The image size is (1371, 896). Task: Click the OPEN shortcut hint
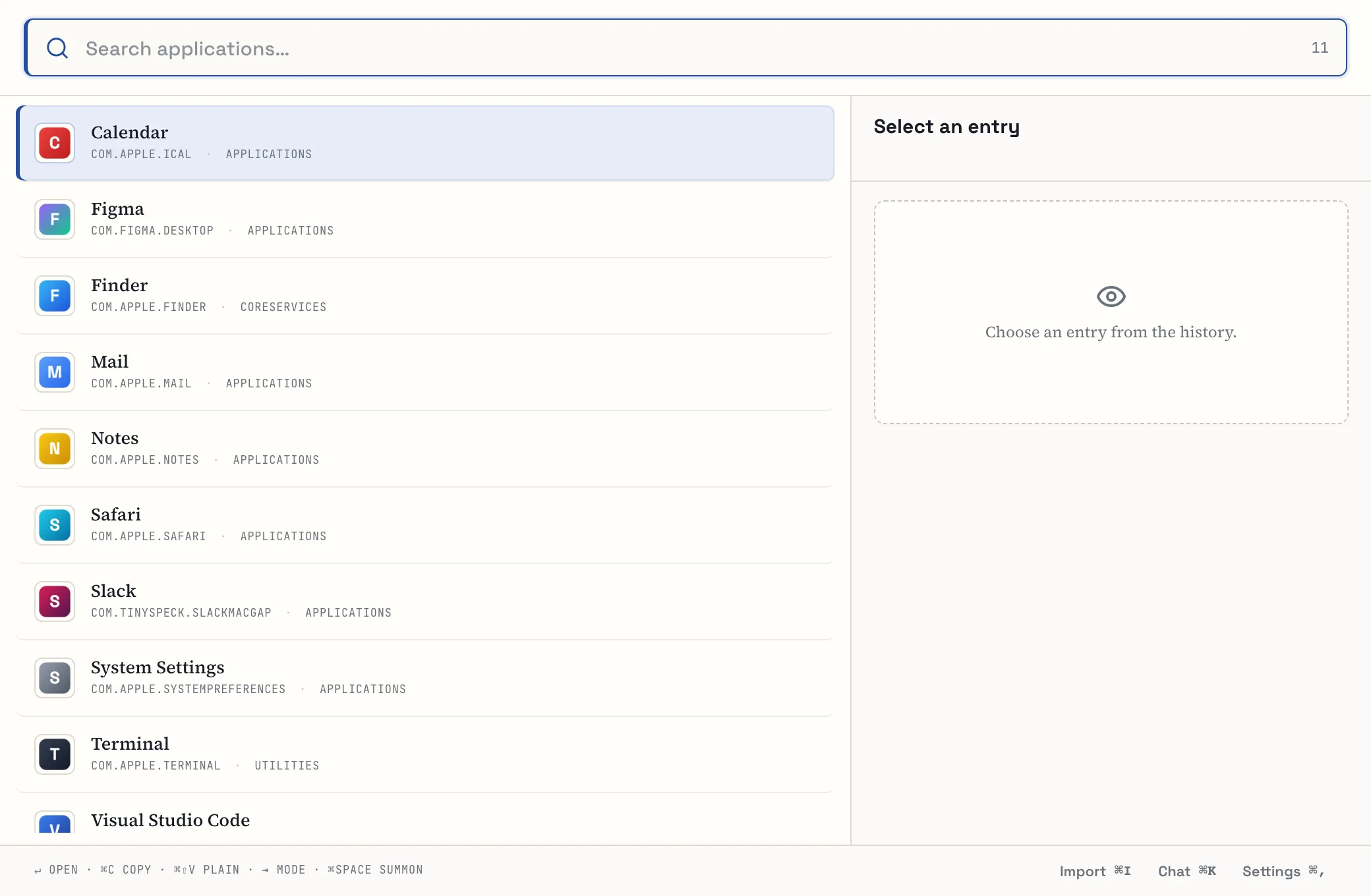56,870
